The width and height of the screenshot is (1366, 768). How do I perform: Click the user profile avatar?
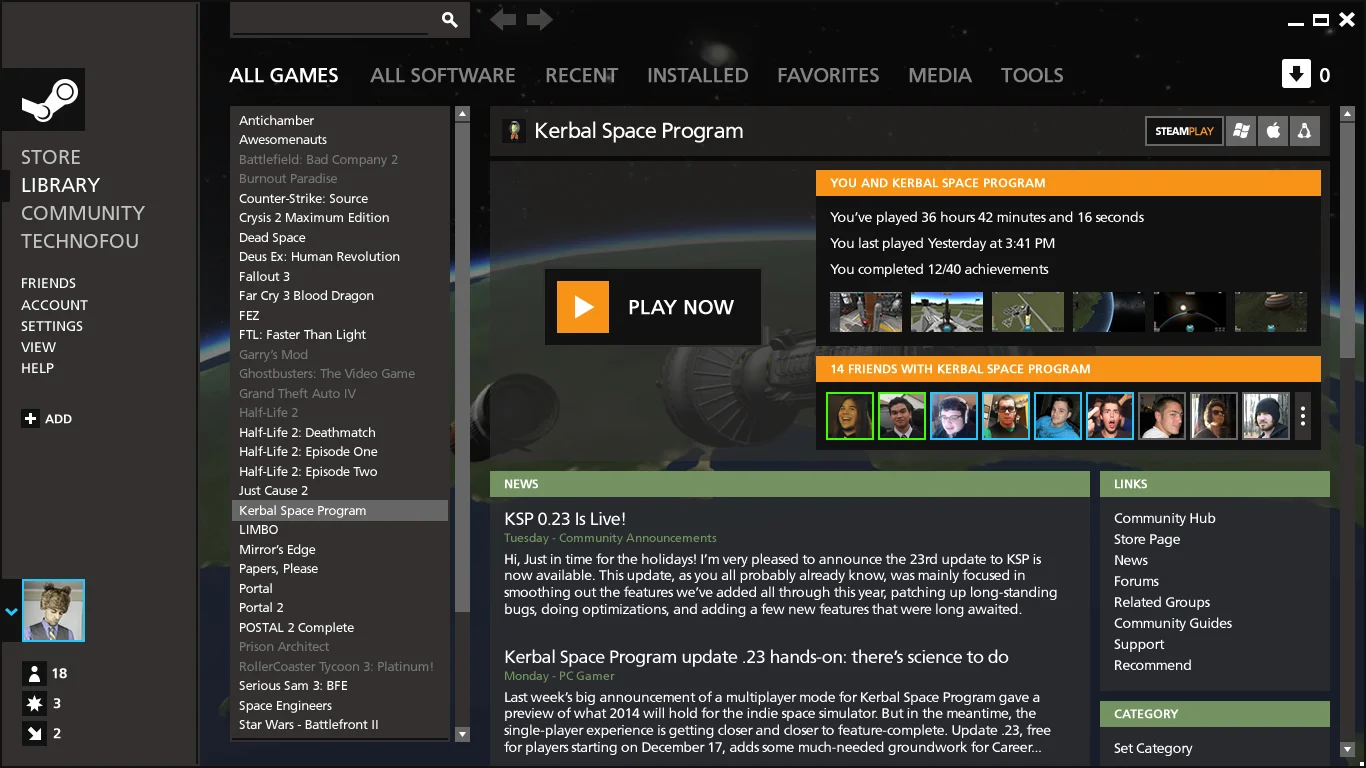coord(53,610)
